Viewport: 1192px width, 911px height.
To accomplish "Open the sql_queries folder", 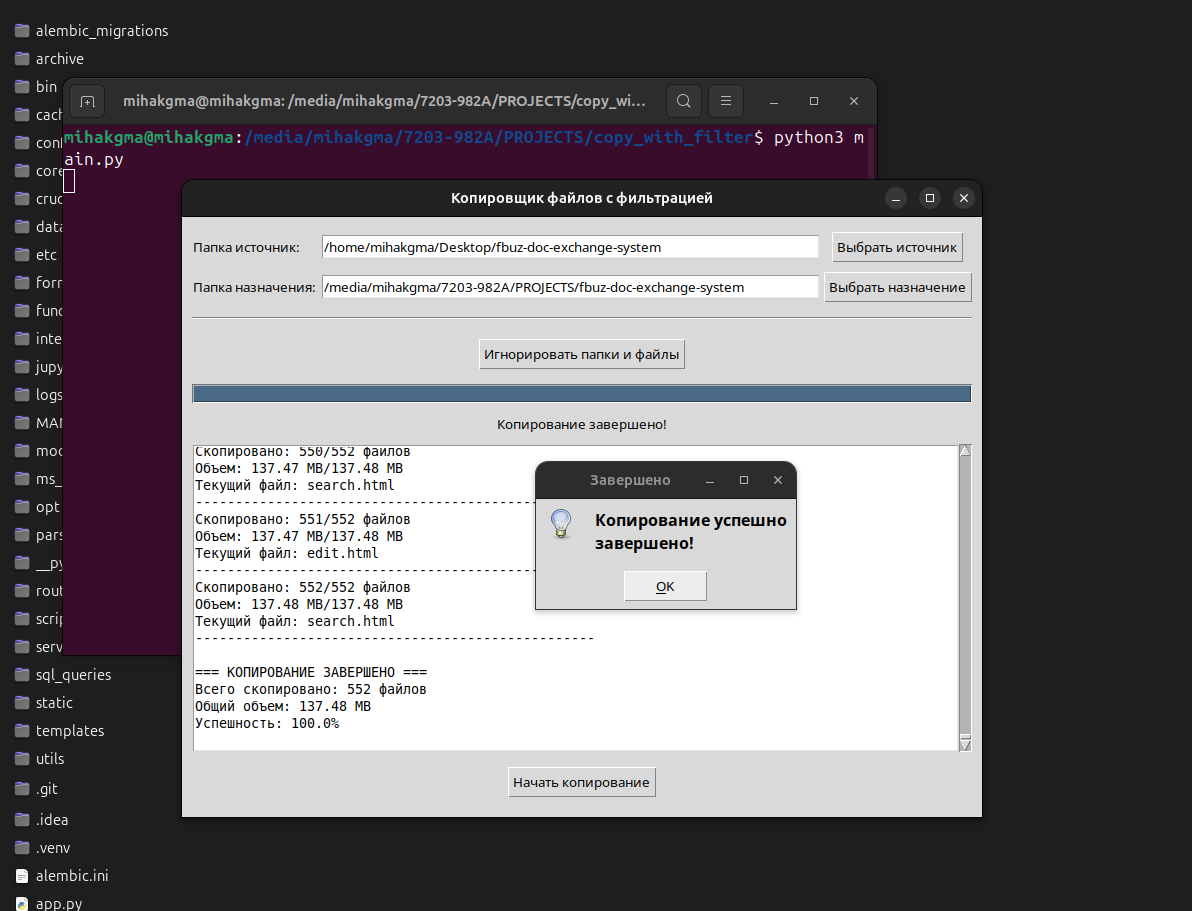I will click(x=63, y=675).
